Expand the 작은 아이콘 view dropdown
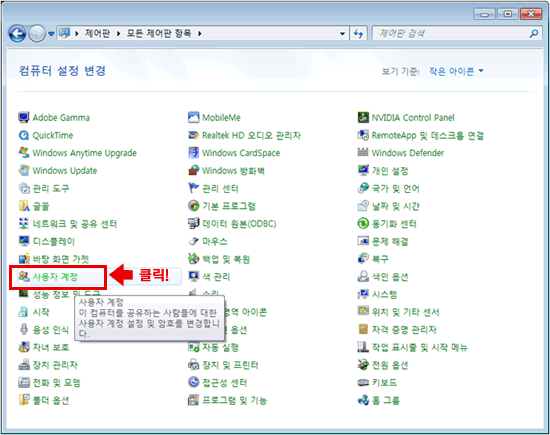550x435 pixels. point(456,71)
